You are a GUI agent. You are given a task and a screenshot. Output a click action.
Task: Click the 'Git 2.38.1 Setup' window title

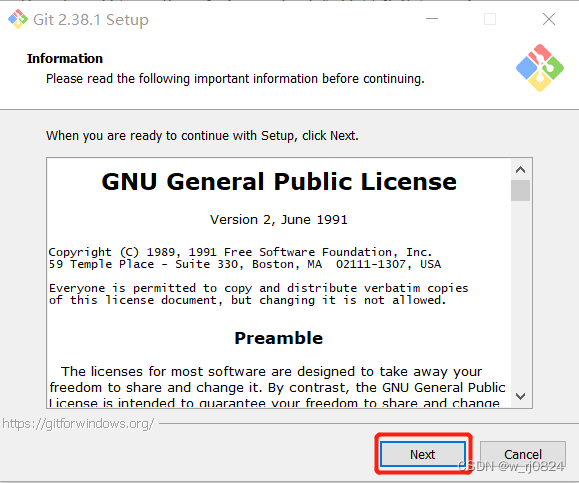[x=91, y=20]
